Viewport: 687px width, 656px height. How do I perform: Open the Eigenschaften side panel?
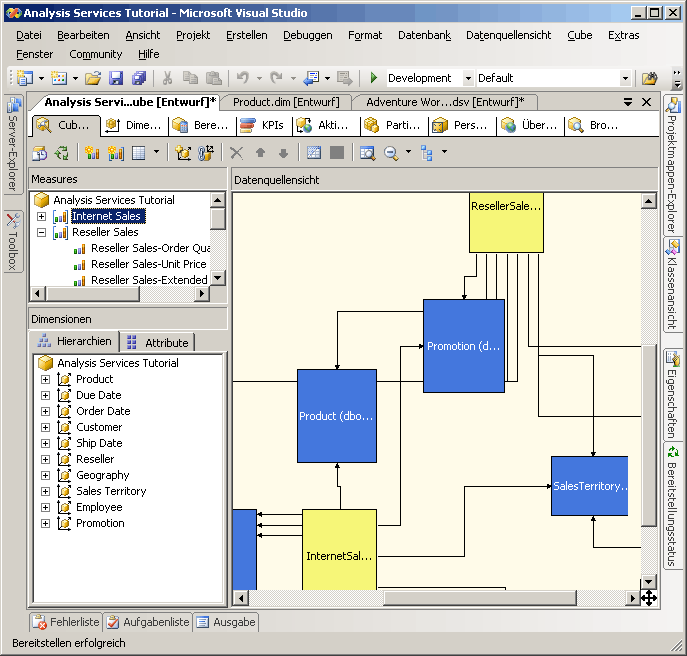point(672,394)
